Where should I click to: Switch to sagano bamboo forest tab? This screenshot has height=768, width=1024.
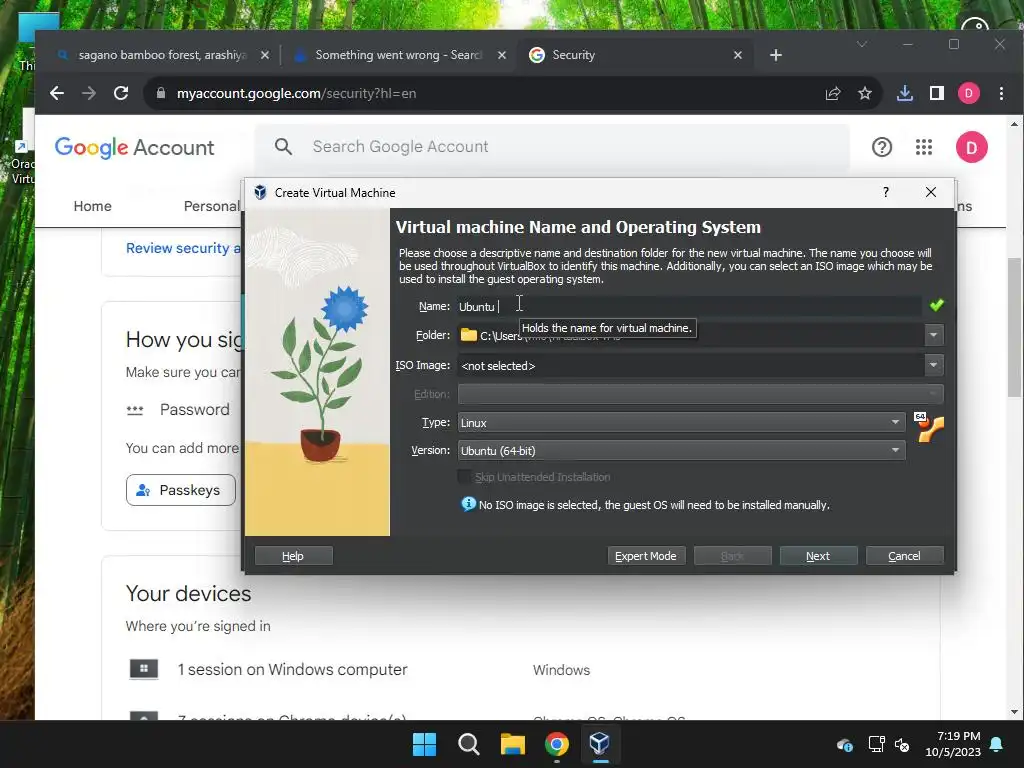pos(163,55)
